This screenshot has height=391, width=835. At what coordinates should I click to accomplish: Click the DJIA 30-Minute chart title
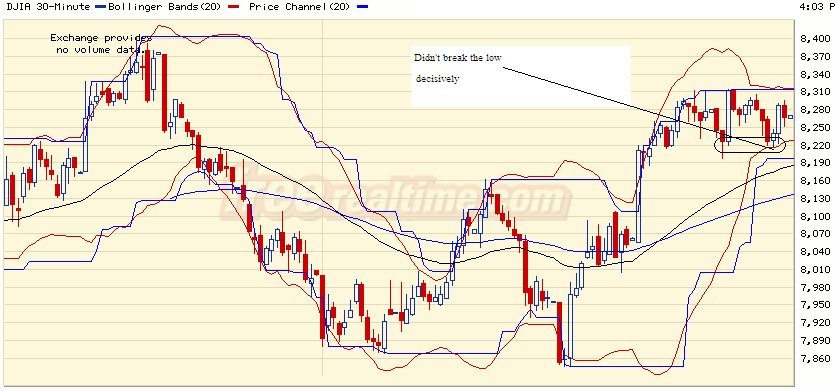pos(48,7)
